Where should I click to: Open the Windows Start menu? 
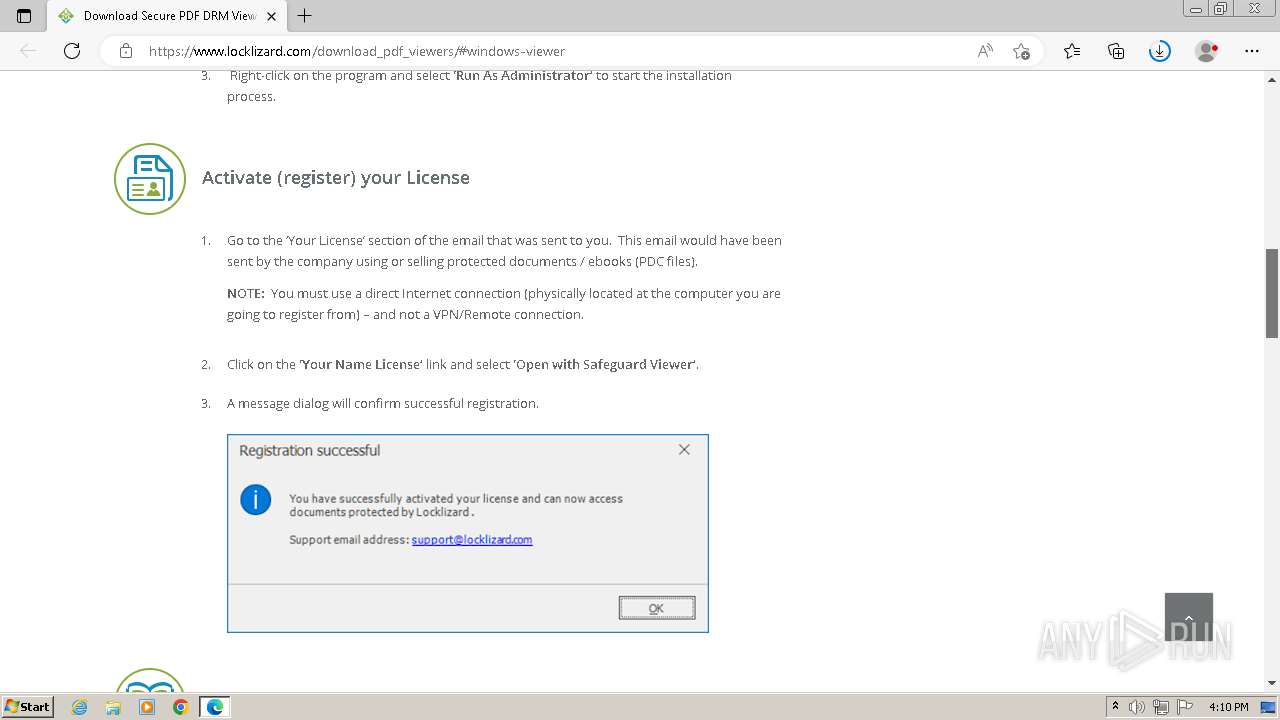(28, 707)
